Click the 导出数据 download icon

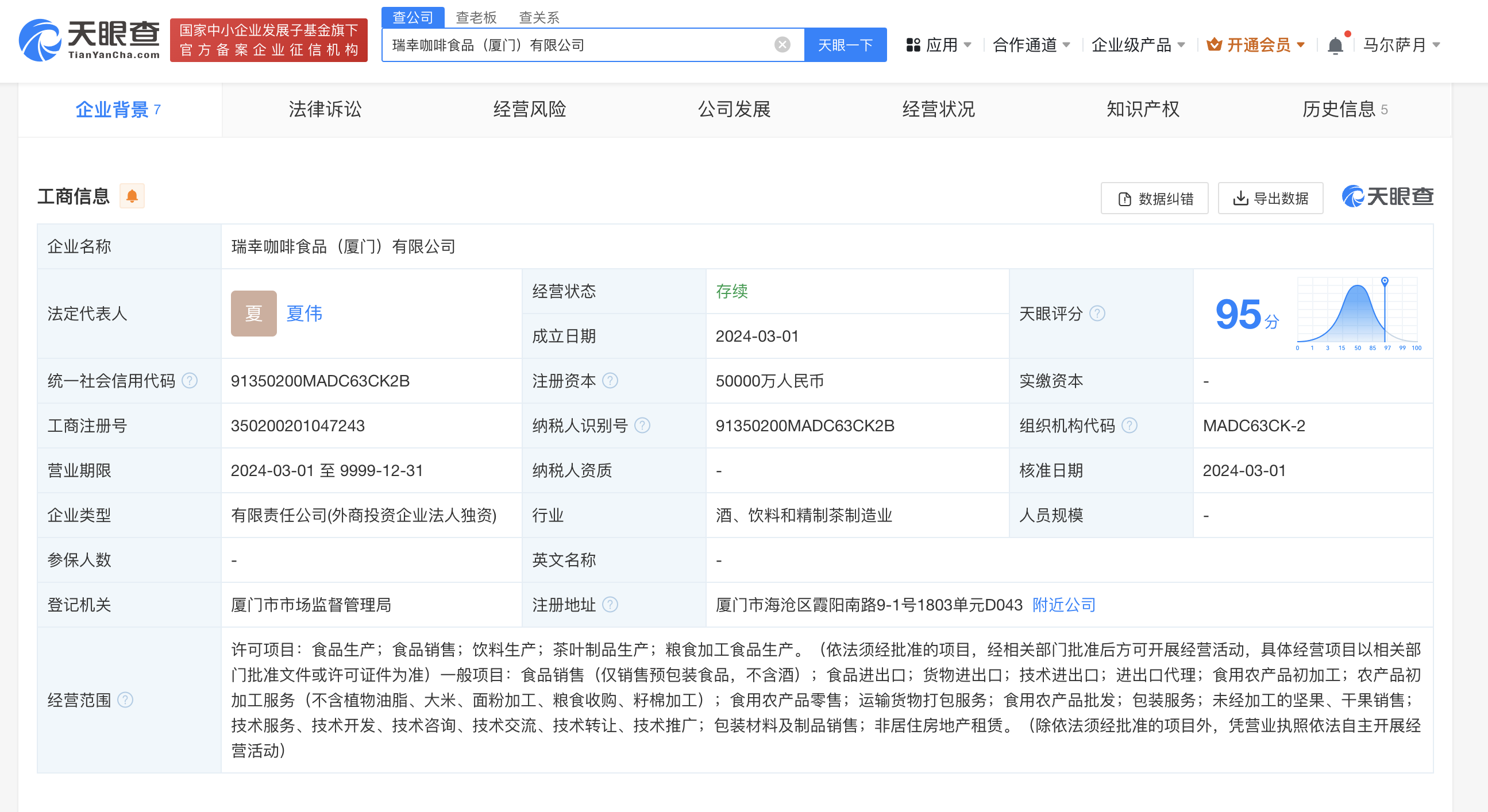coord(1241,198)
